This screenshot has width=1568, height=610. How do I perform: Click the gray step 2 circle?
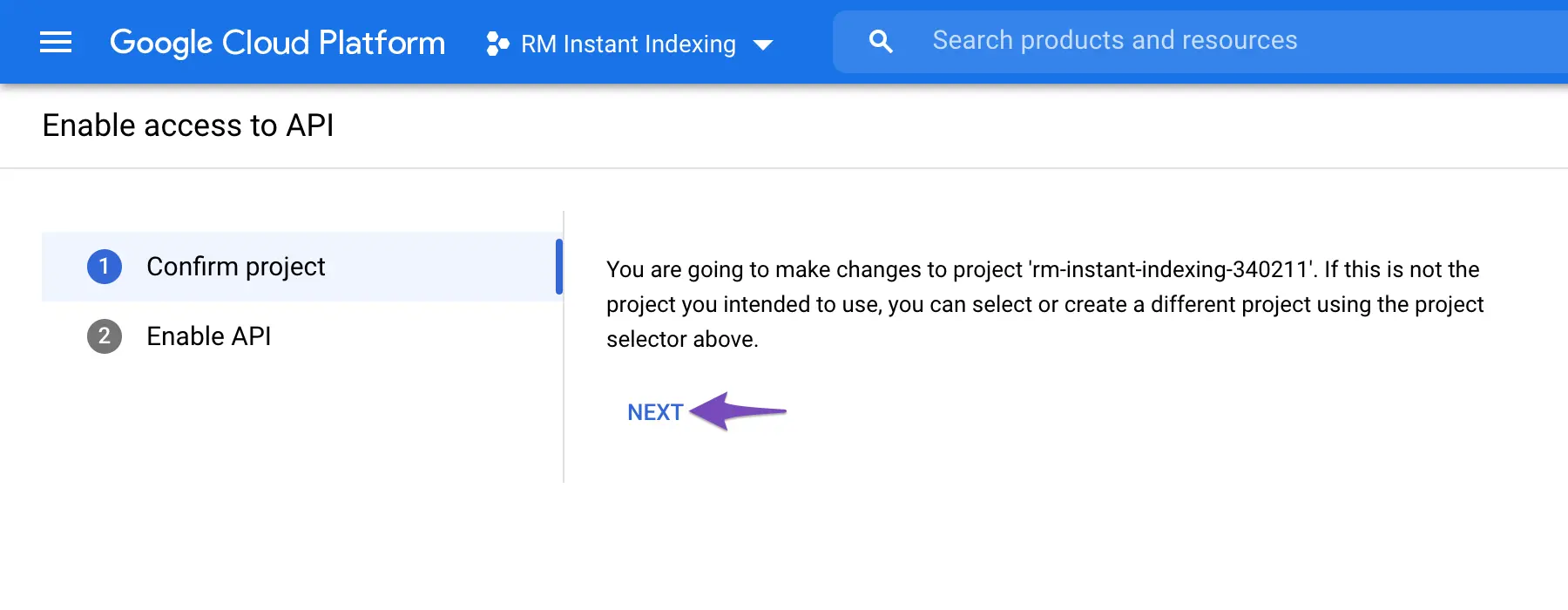click(x=105, y=336)
